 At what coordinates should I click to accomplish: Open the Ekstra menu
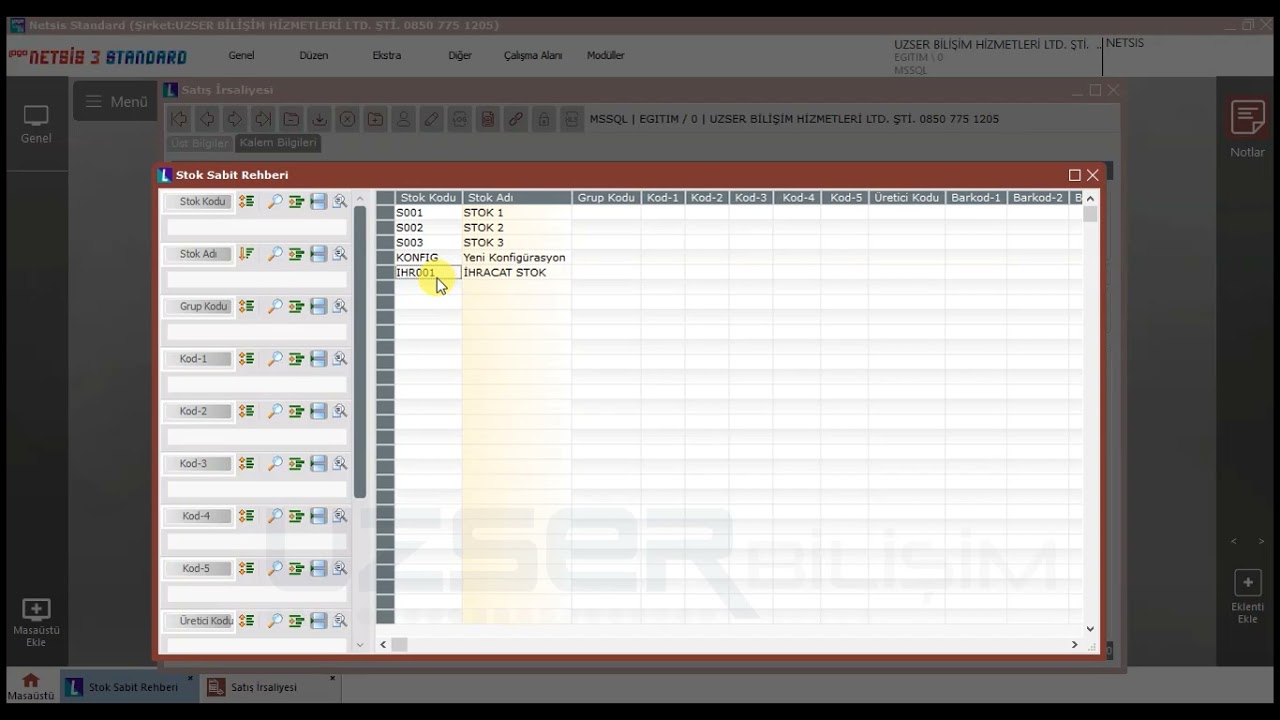click(387, 56)
